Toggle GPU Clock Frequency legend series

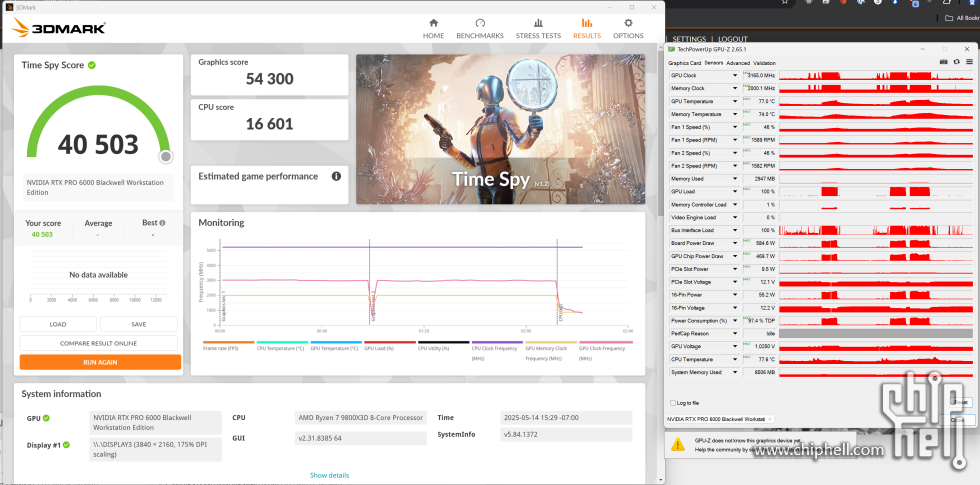(604, 351)
